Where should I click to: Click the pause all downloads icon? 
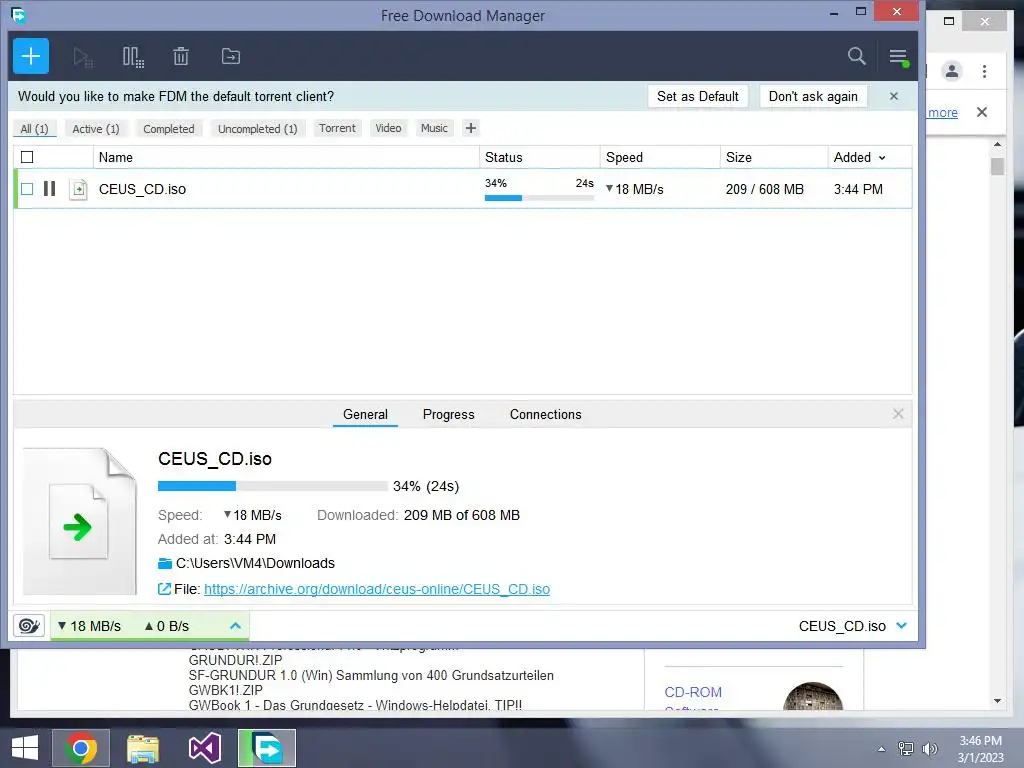133,57
